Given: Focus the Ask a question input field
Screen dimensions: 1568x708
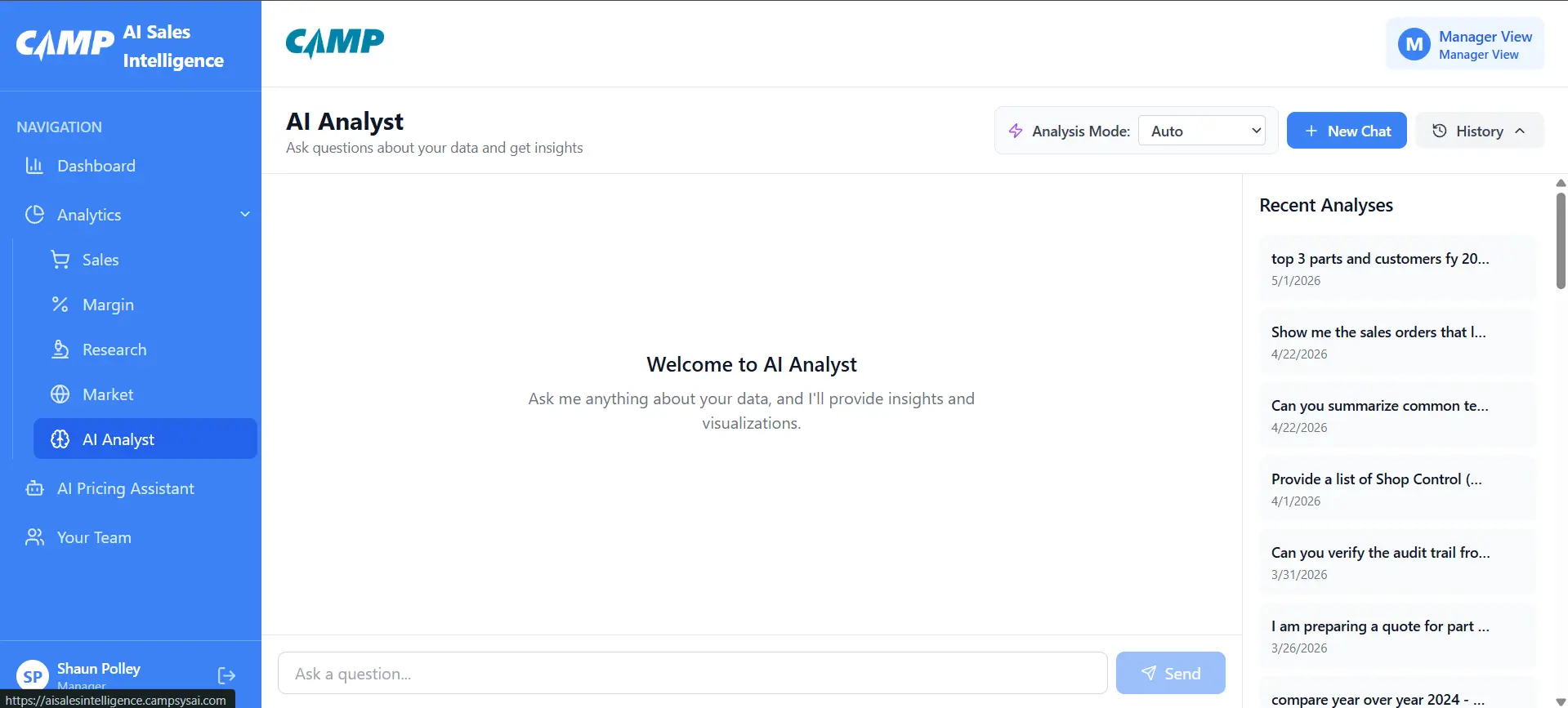Looking at the screenshot, I should (692, 673).
